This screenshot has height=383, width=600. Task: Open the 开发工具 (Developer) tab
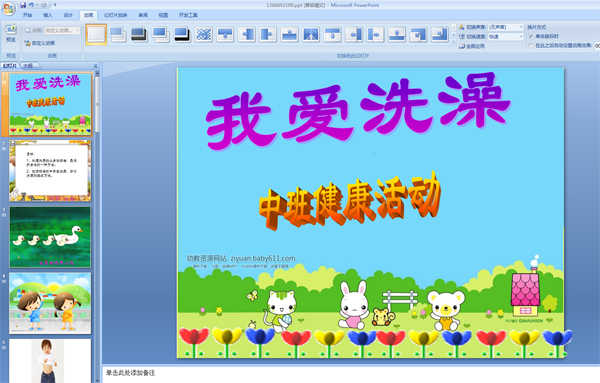pos(188,15)
